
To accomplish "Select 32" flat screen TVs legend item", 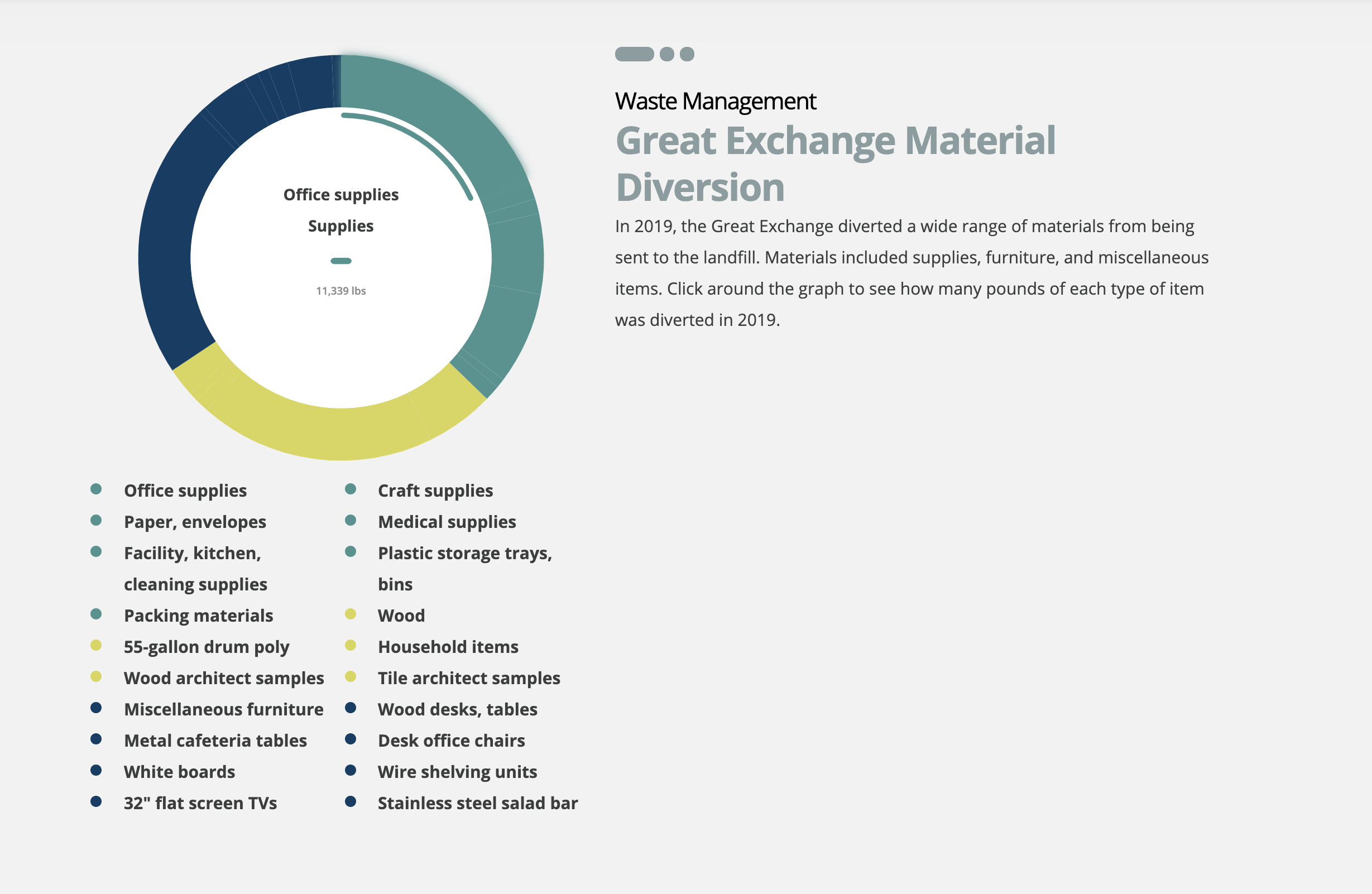I will [200, 803].
